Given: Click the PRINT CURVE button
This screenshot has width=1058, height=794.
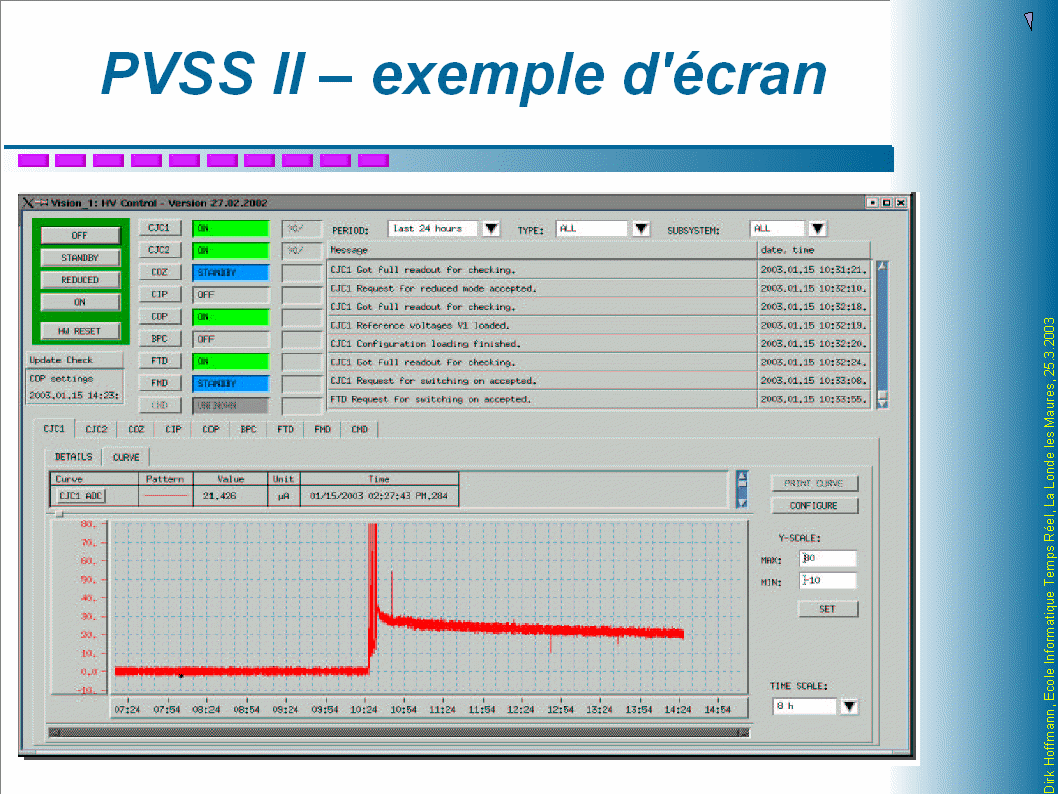Looking at the screenshot, I should (x=814, y=483).
